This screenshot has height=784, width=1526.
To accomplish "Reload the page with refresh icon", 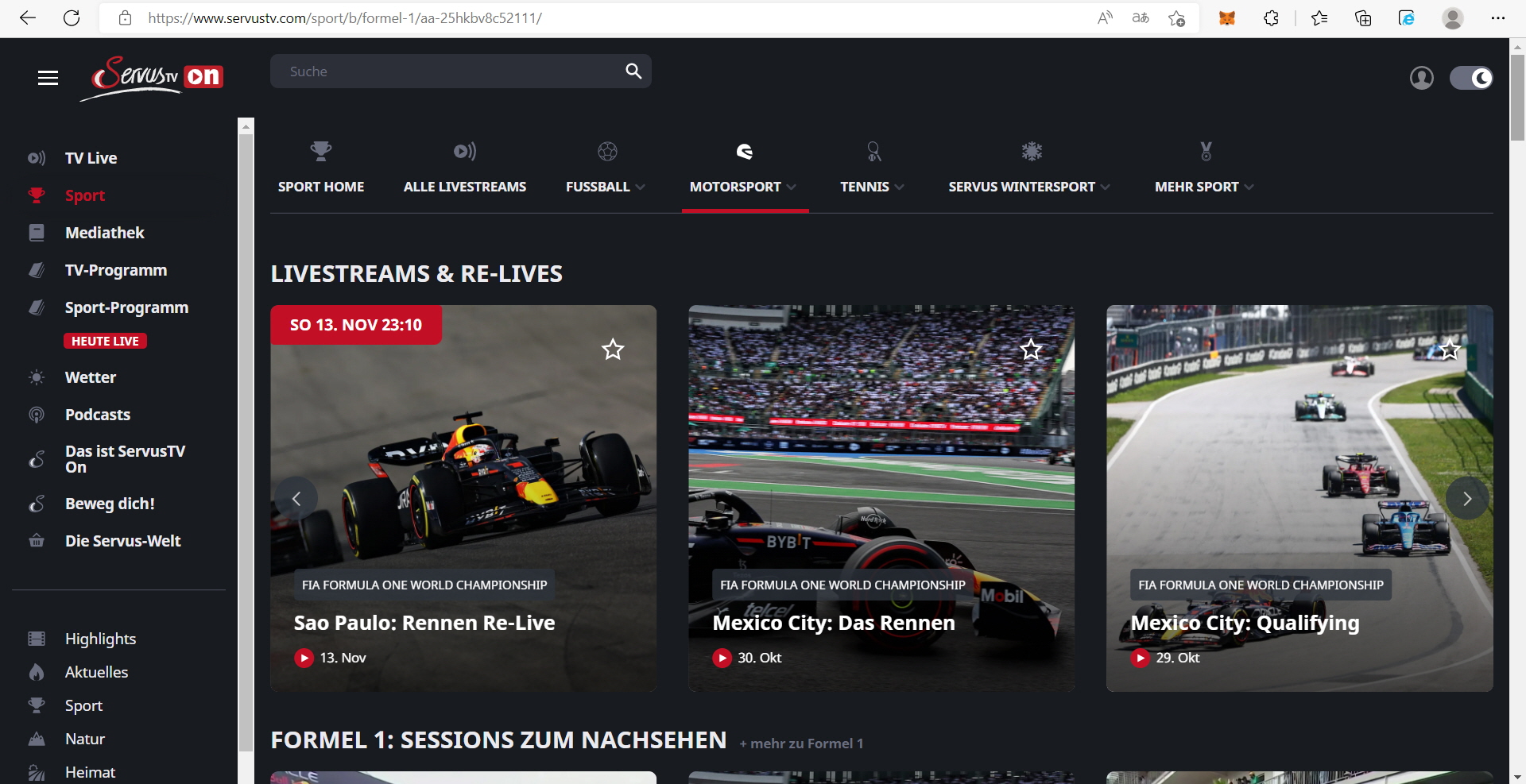I will tap(72, 17).
